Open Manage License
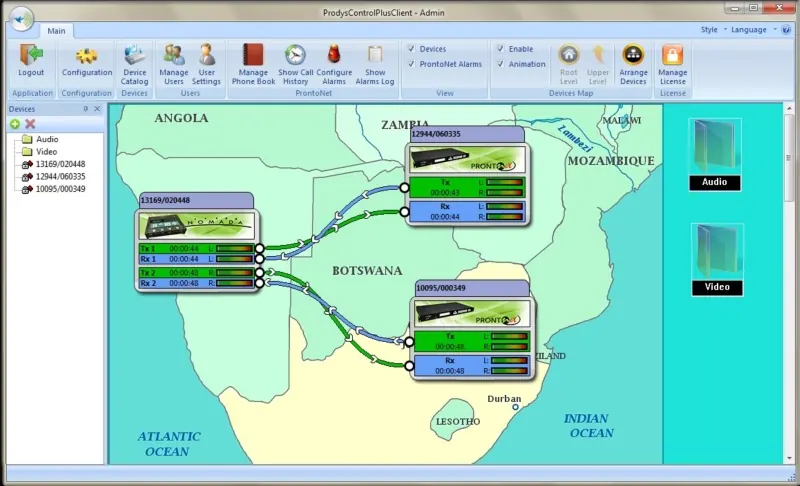Image resolution: width=800 pixels, height=486 pixels. [672, 64]
